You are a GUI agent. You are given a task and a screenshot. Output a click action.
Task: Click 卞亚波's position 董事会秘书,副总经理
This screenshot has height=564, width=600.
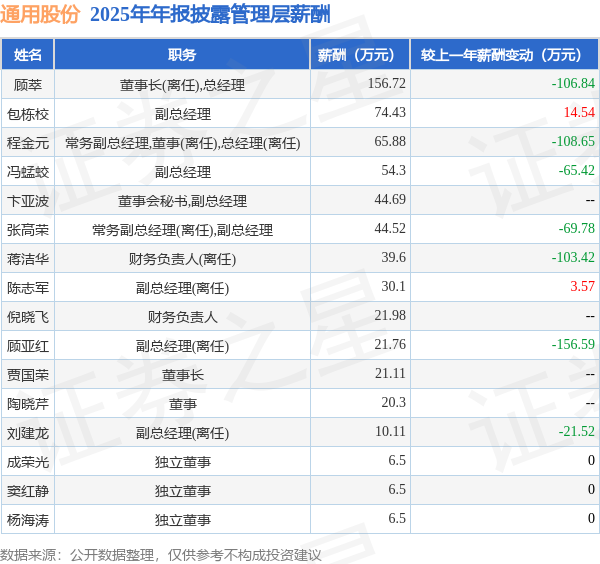pos(182,201)
